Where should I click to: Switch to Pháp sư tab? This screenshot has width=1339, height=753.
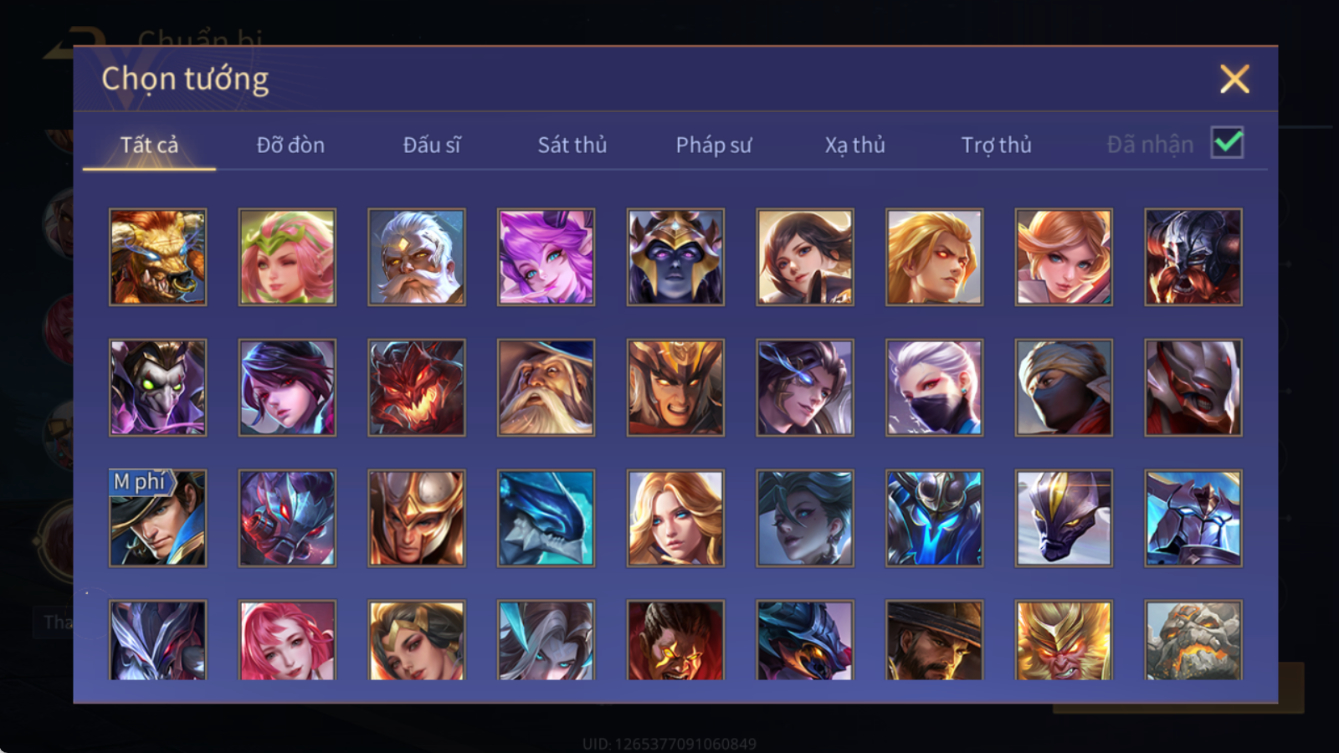(x=713, y=145)
